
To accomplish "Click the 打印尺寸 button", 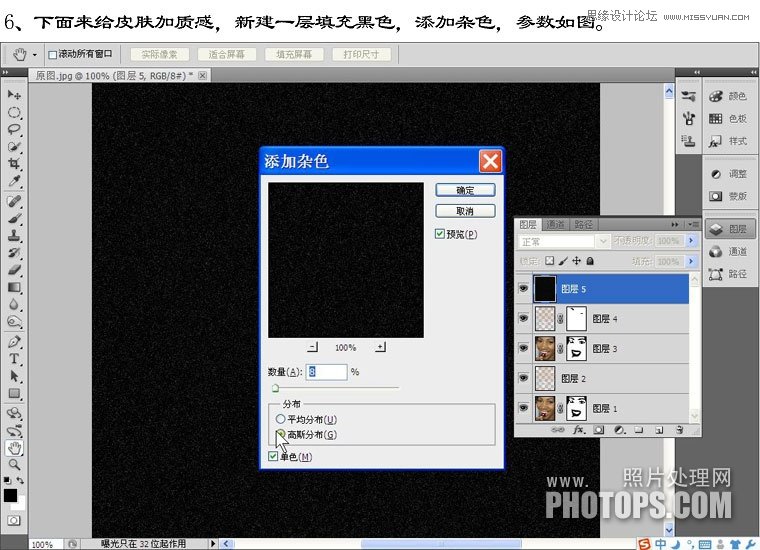I will (x=362, y=54).
